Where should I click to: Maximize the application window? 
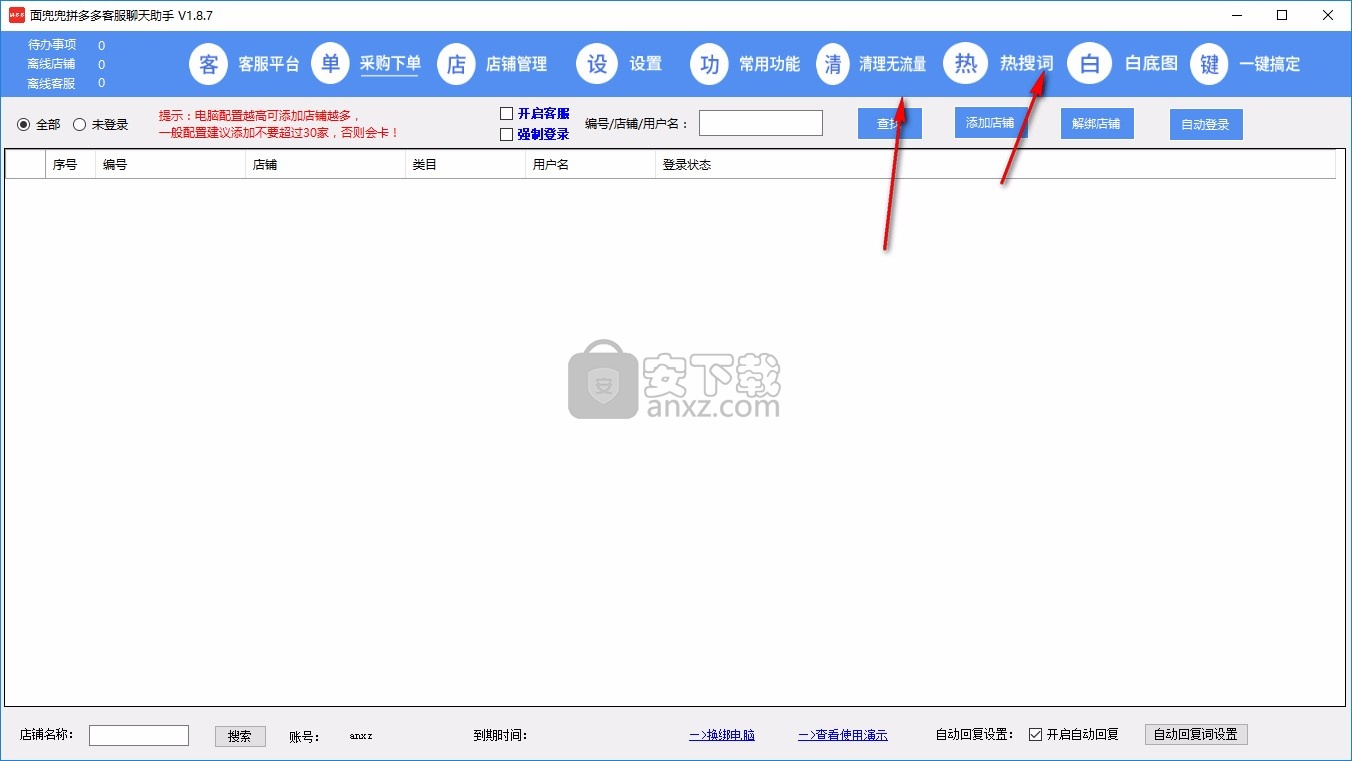click(x=1282, y=15)
